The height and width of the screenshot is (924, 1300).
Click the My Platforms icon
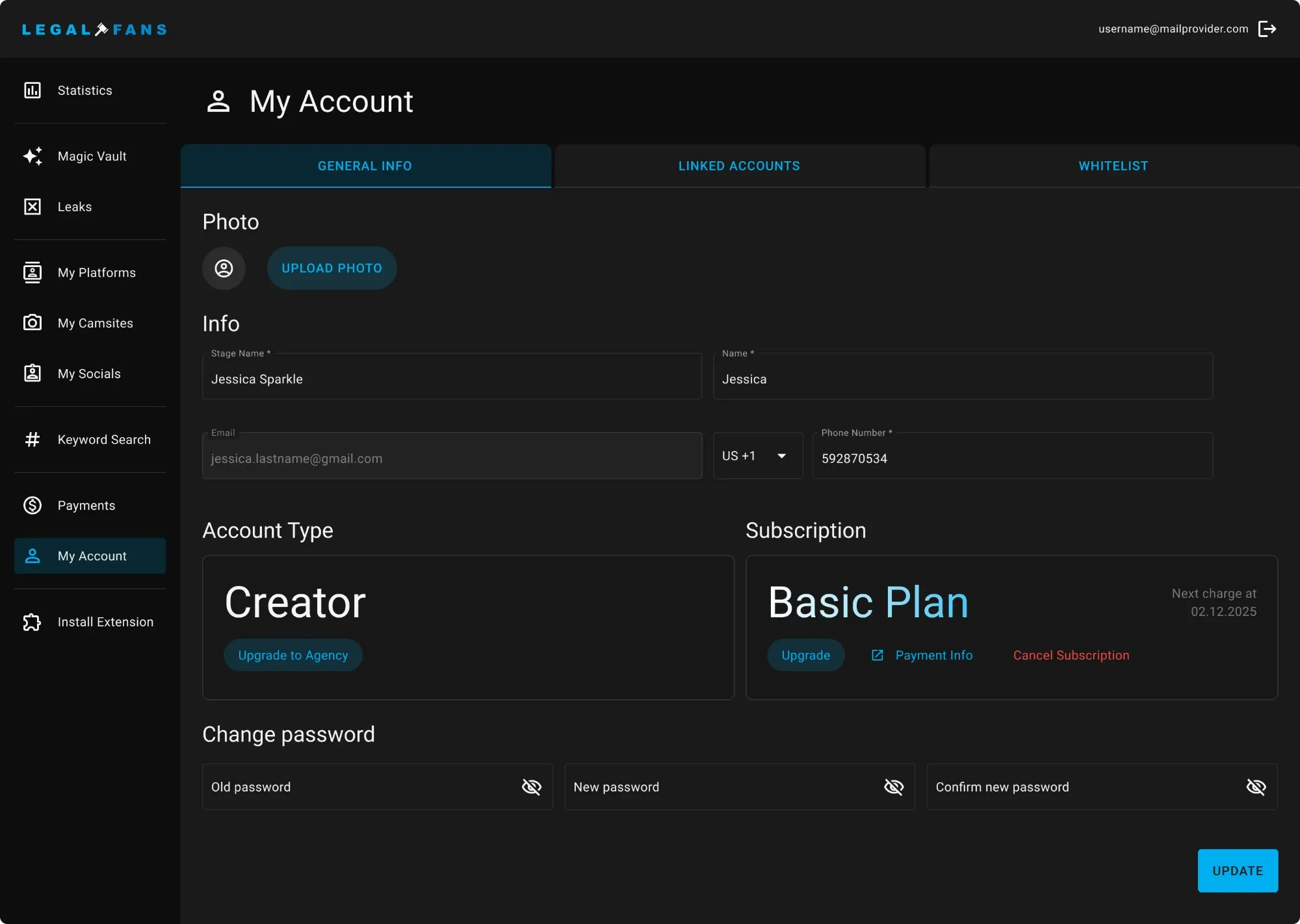pyautogui.click(x=32, y=272)
